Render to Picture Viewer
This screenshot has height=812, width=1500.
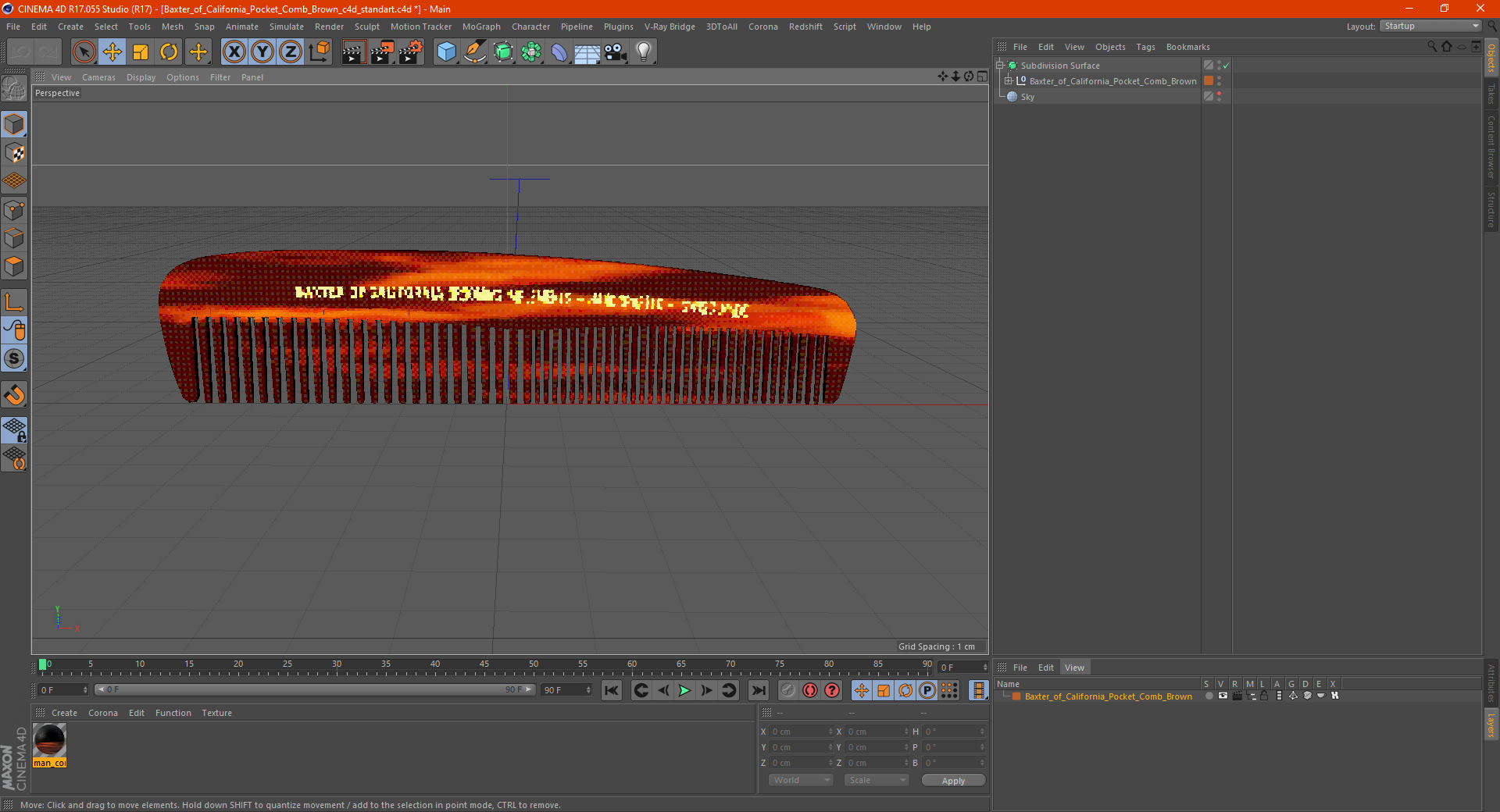point(382,52)
